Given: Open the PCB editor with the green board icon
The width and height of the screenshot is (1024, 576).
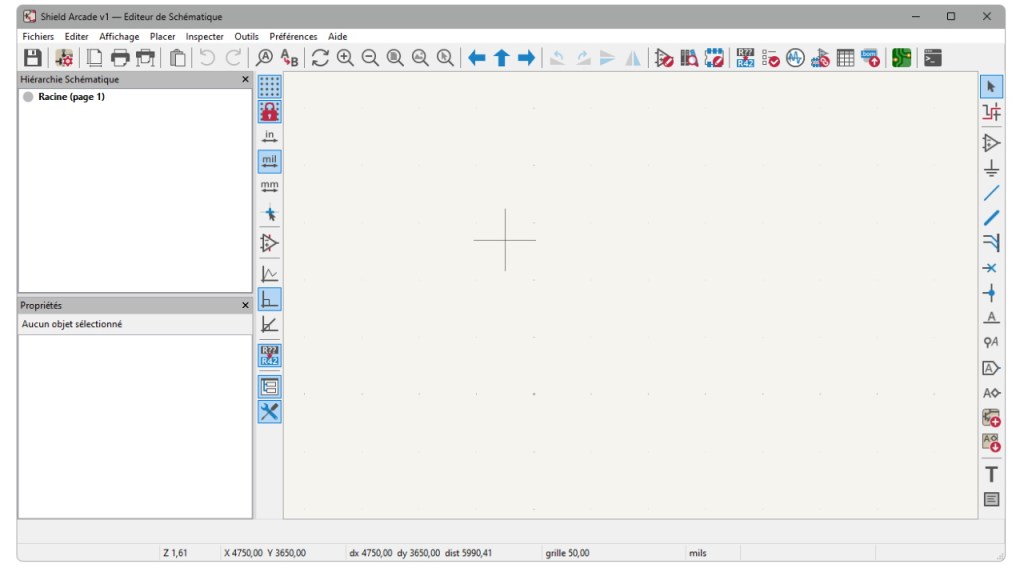Looking at the screenshot, I should click(902, 58).
